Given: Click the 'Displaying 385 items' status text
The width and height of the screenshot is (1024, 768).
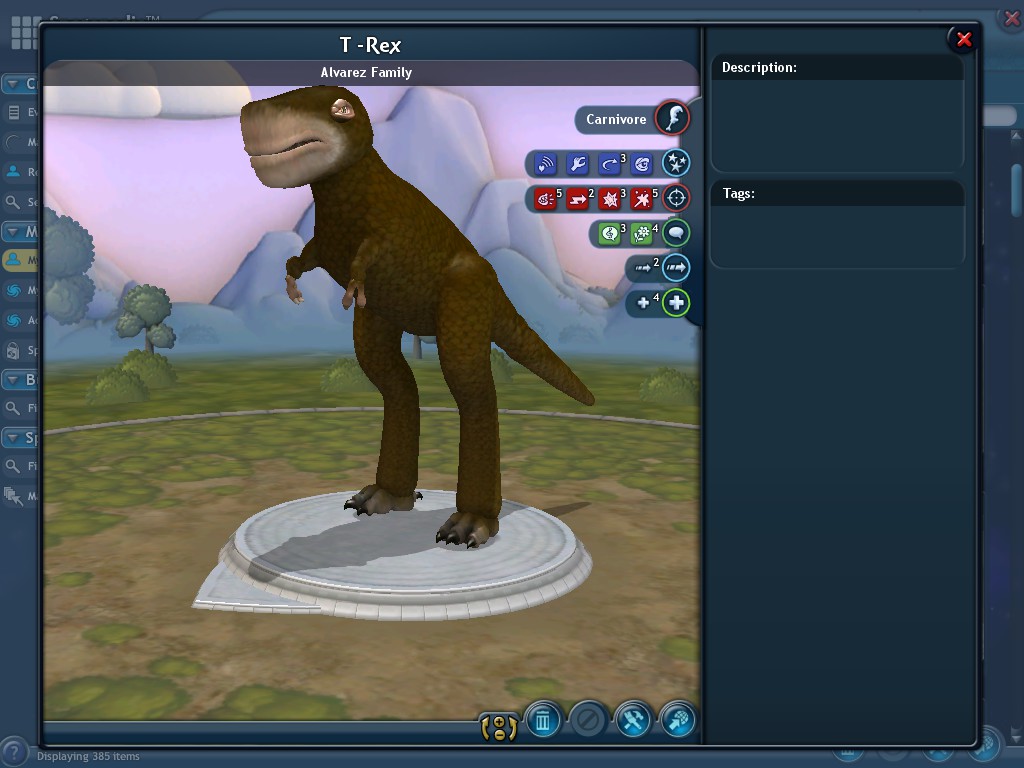Looking at the screenshot, I should click(88, 756).
